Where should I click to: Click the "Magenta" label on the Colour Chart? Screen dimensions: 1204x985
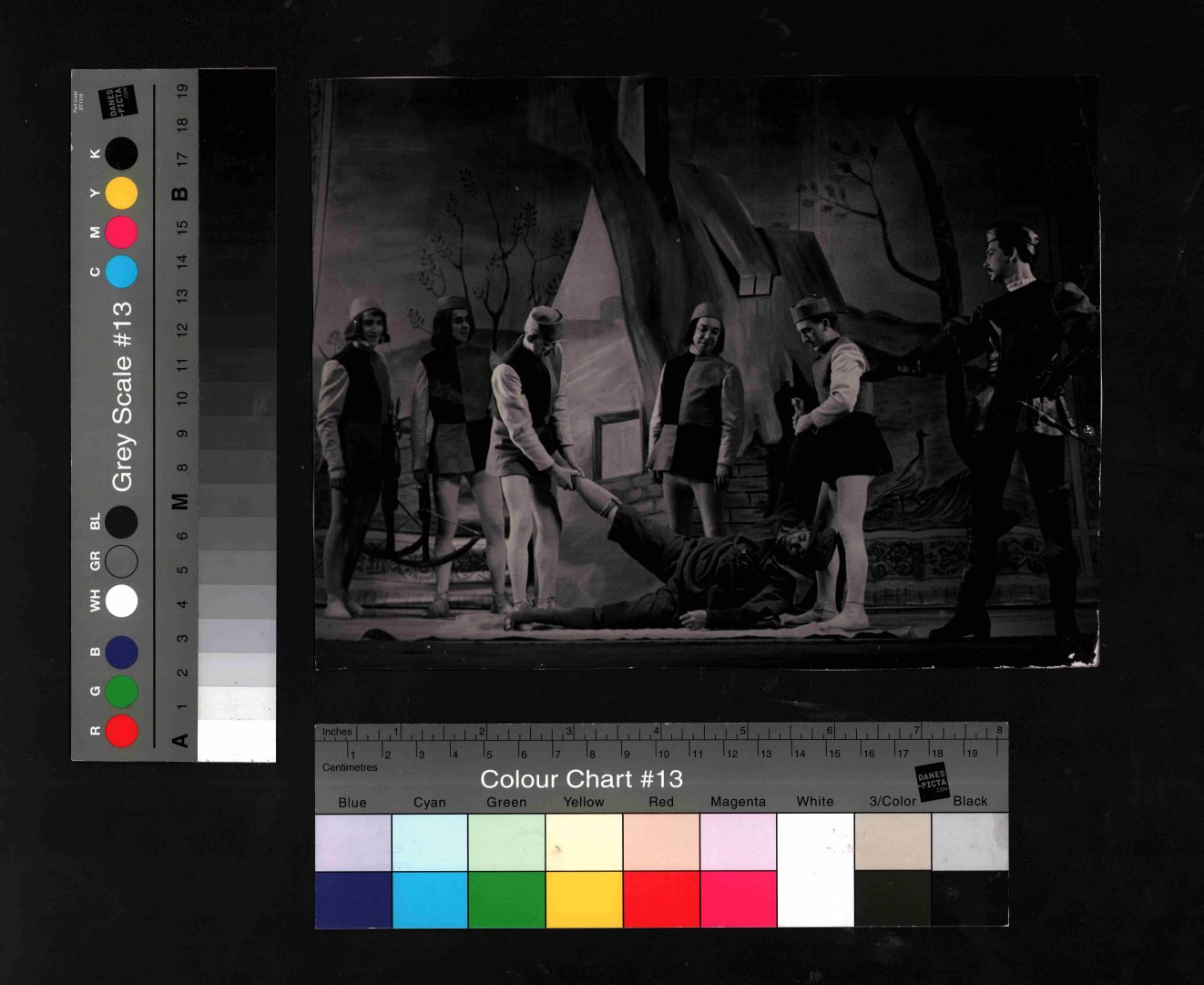[x=738, y=802]
